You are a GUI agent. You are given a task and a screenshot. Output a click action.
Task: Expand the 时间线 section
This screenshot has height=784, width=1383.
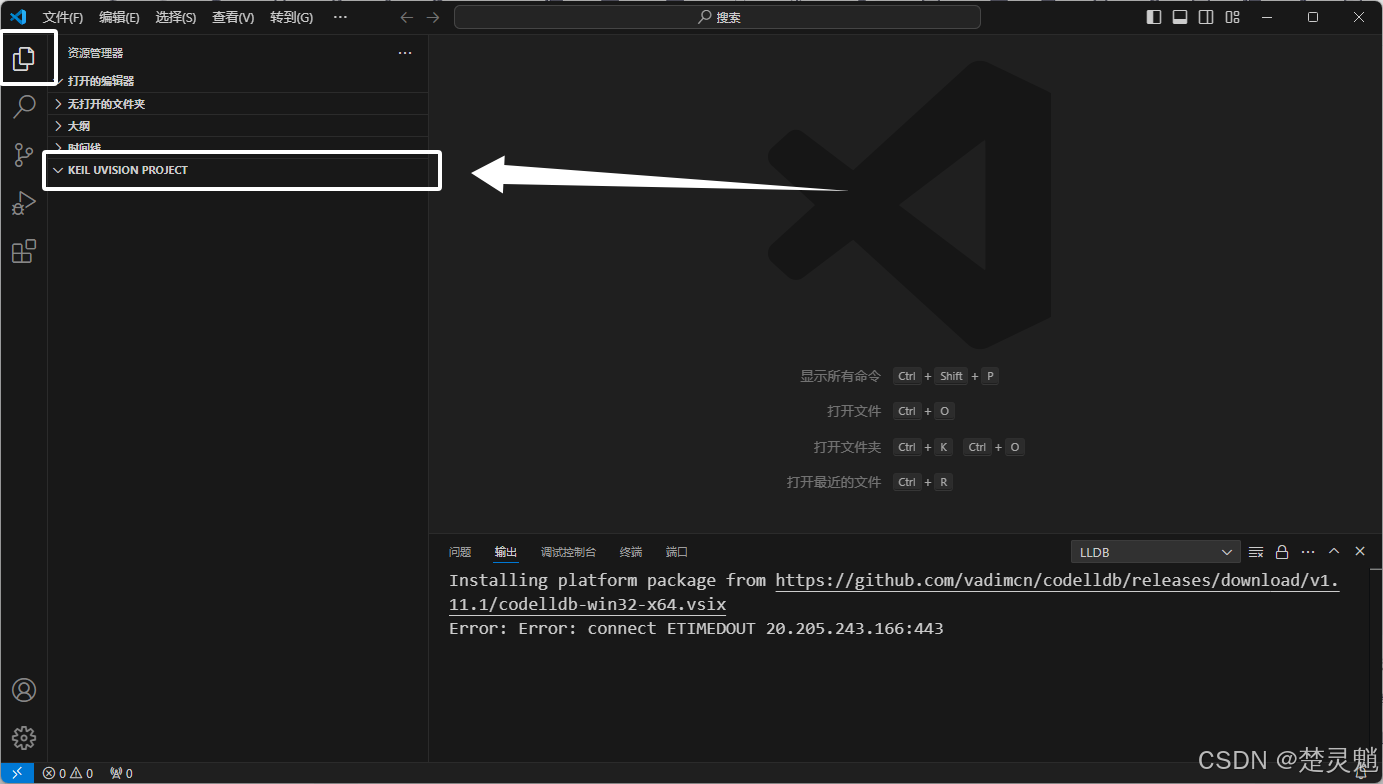coord(238,147)
